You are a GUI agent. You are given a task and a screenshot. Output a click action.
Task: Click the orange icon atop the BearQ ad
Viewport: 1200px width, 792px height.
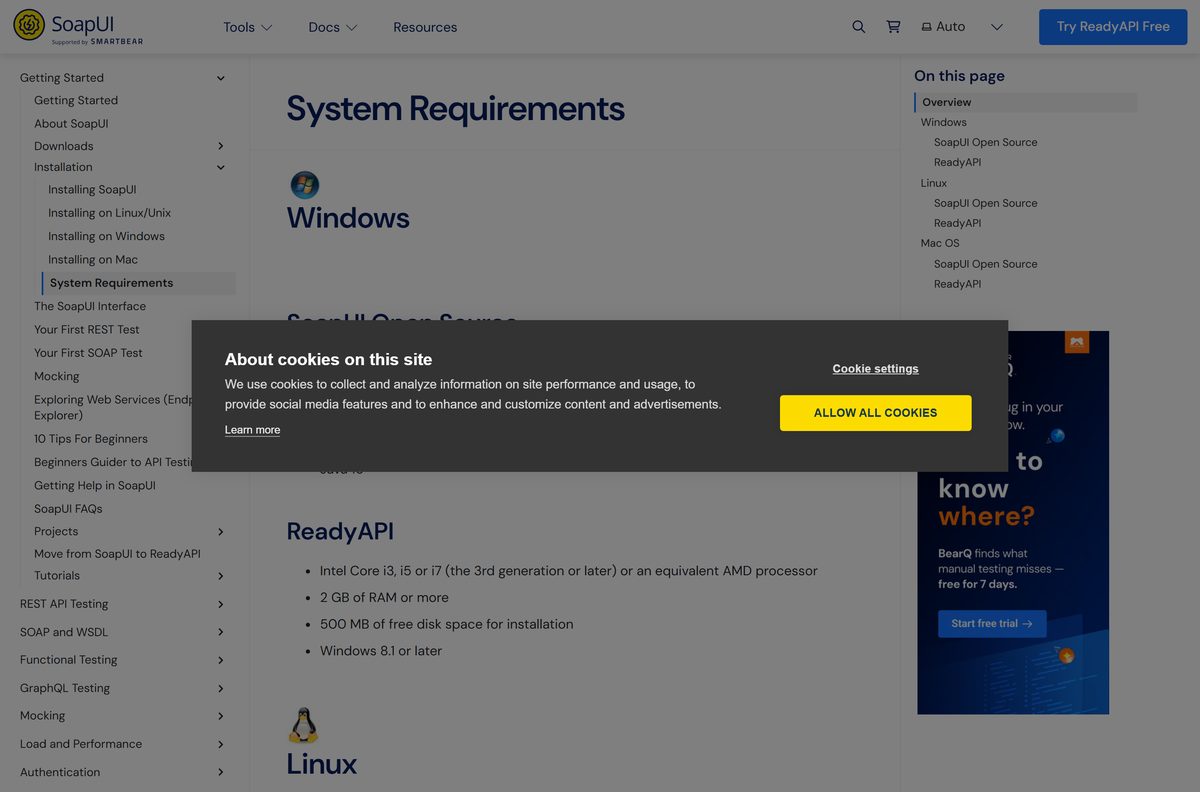click(x=1076, y=342)
